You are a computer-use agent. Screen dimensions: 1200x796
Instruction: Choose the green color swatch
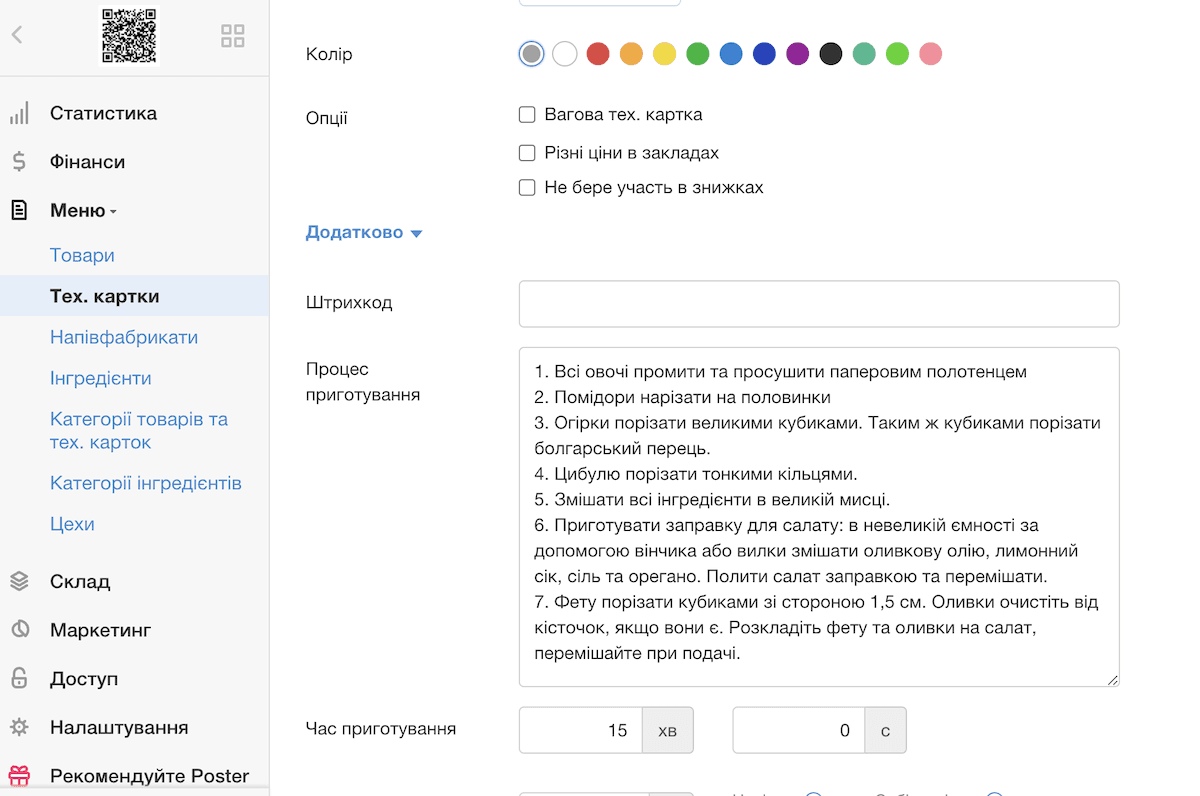pyautogui.click(x=698, y=54)
